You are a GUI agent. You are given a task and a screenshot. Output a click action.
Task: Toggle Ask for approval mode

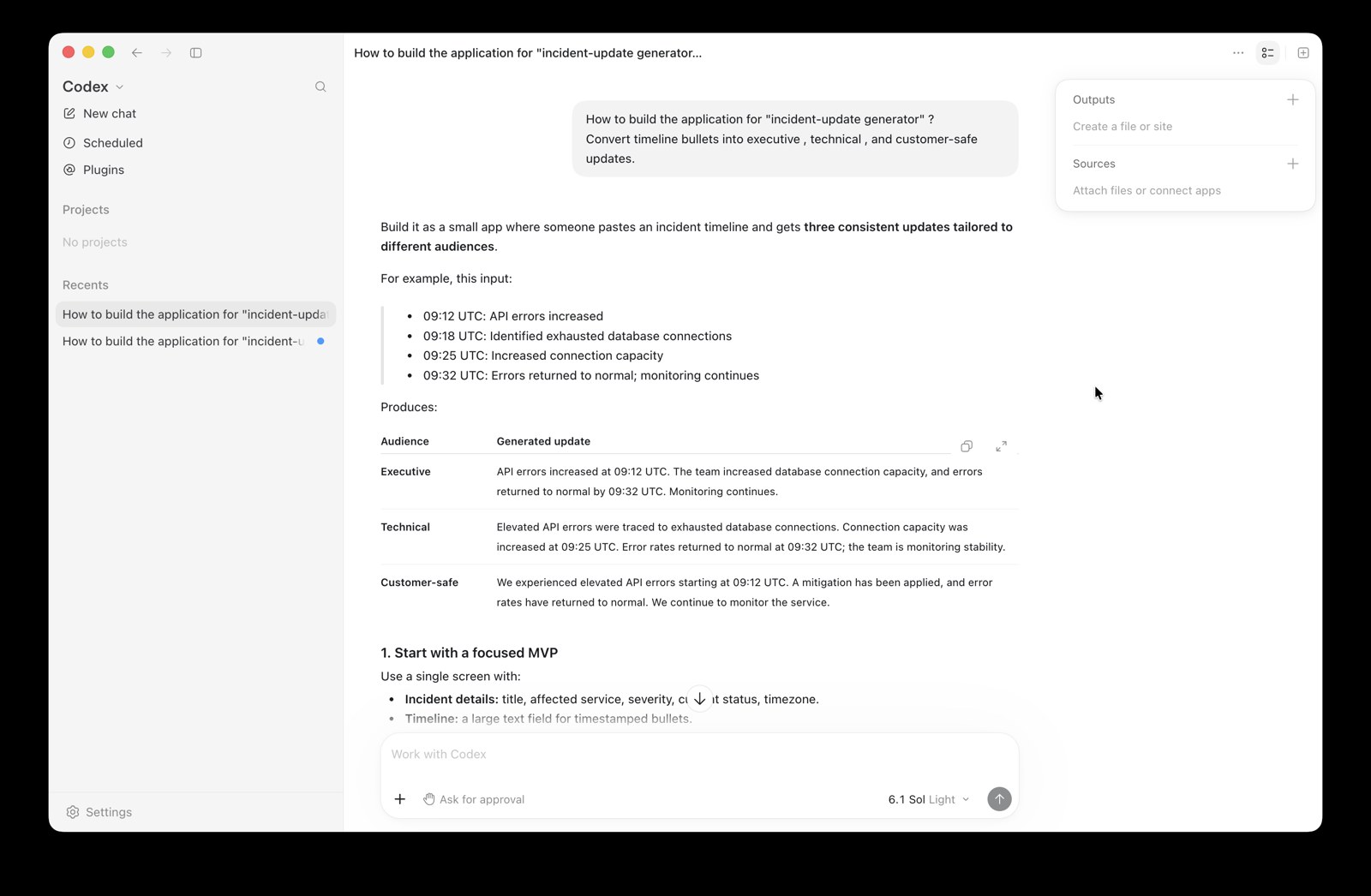(474, 799)
